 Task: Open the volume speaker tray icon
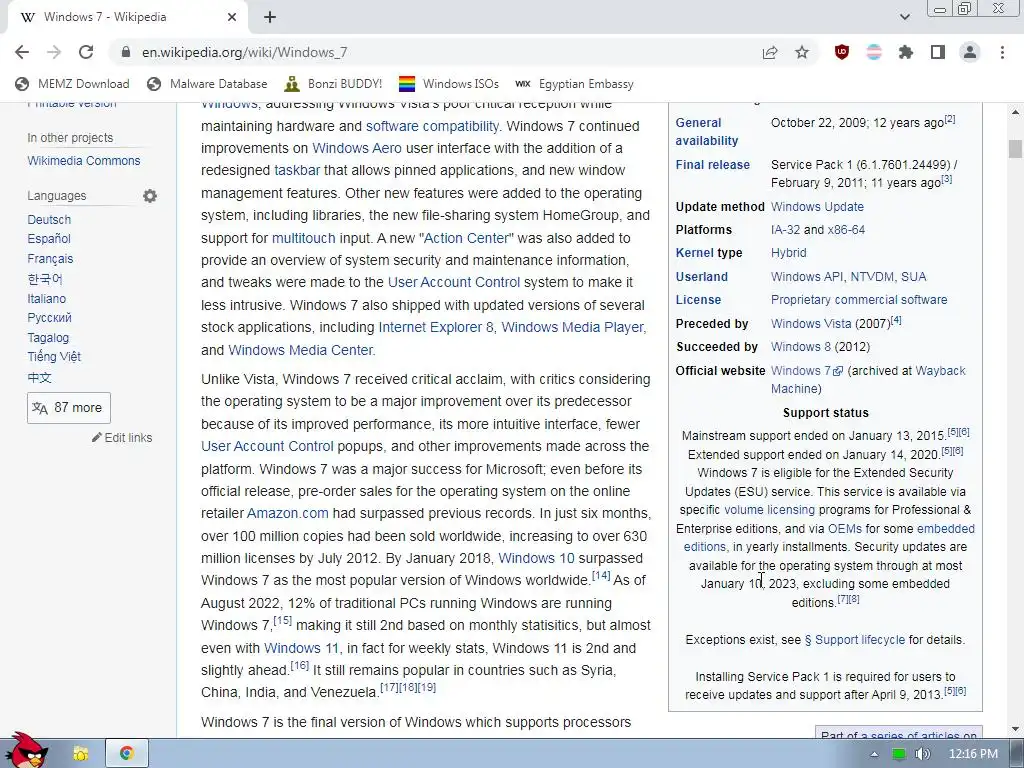click(x=922, y=754)
